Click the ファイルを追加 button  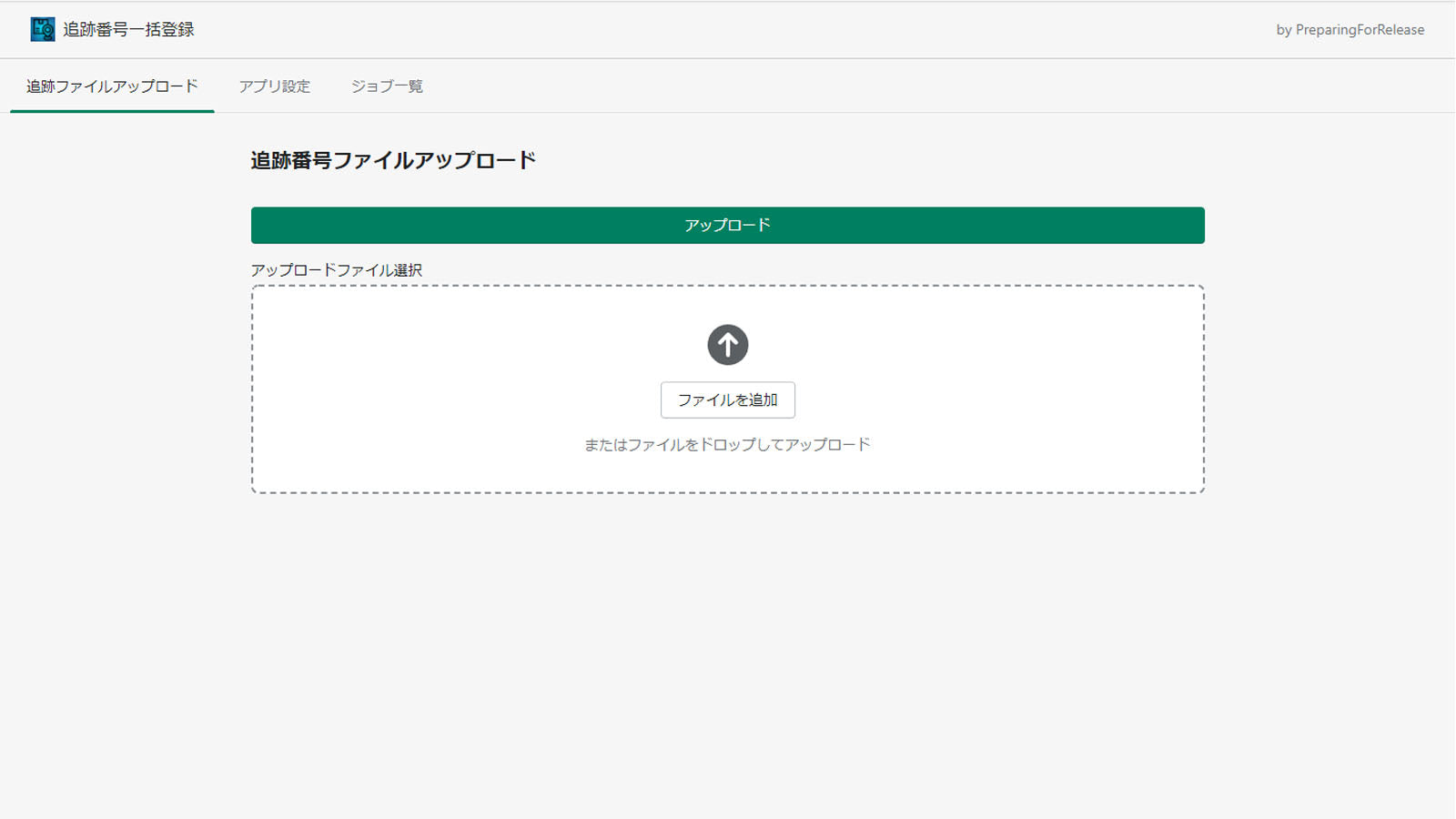pyautogui.click(x=727, y=399)
